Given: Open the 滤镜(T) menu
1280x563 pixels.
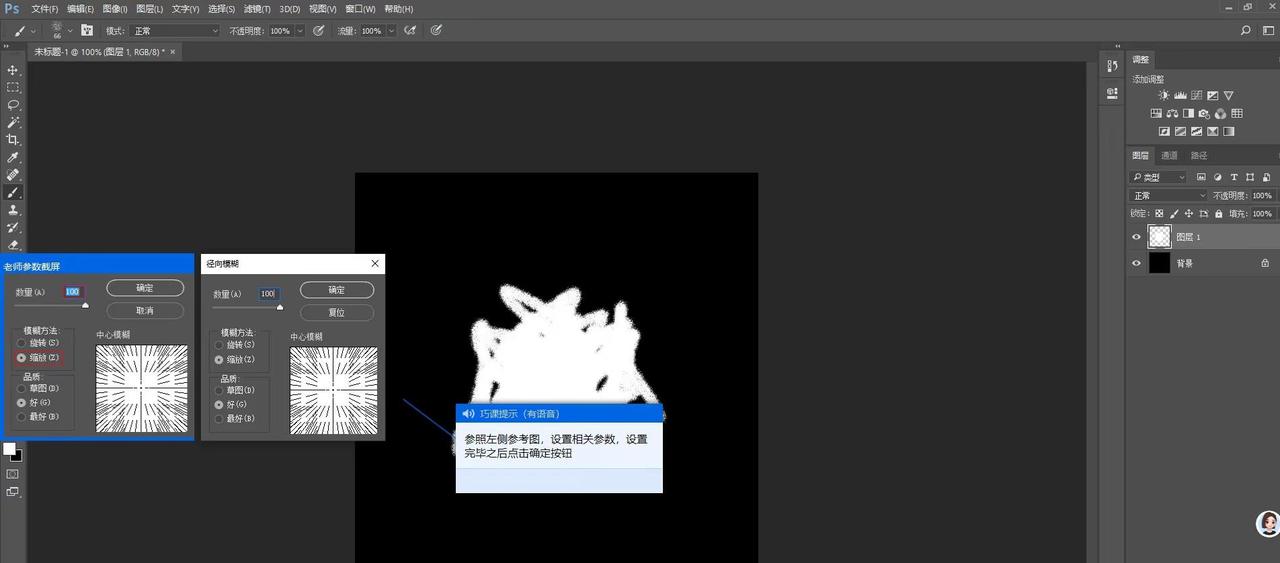Looking at the screenshot, I should [x=256, y=9].
